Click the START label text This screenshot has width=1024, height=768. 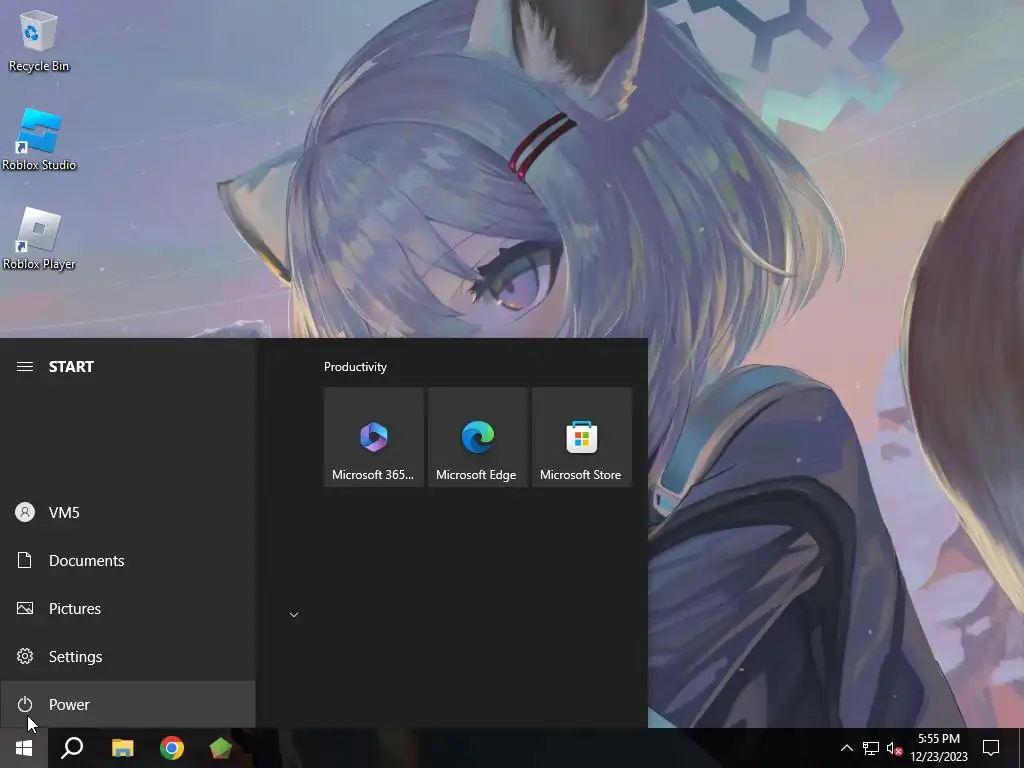click(x=71, y=367)
